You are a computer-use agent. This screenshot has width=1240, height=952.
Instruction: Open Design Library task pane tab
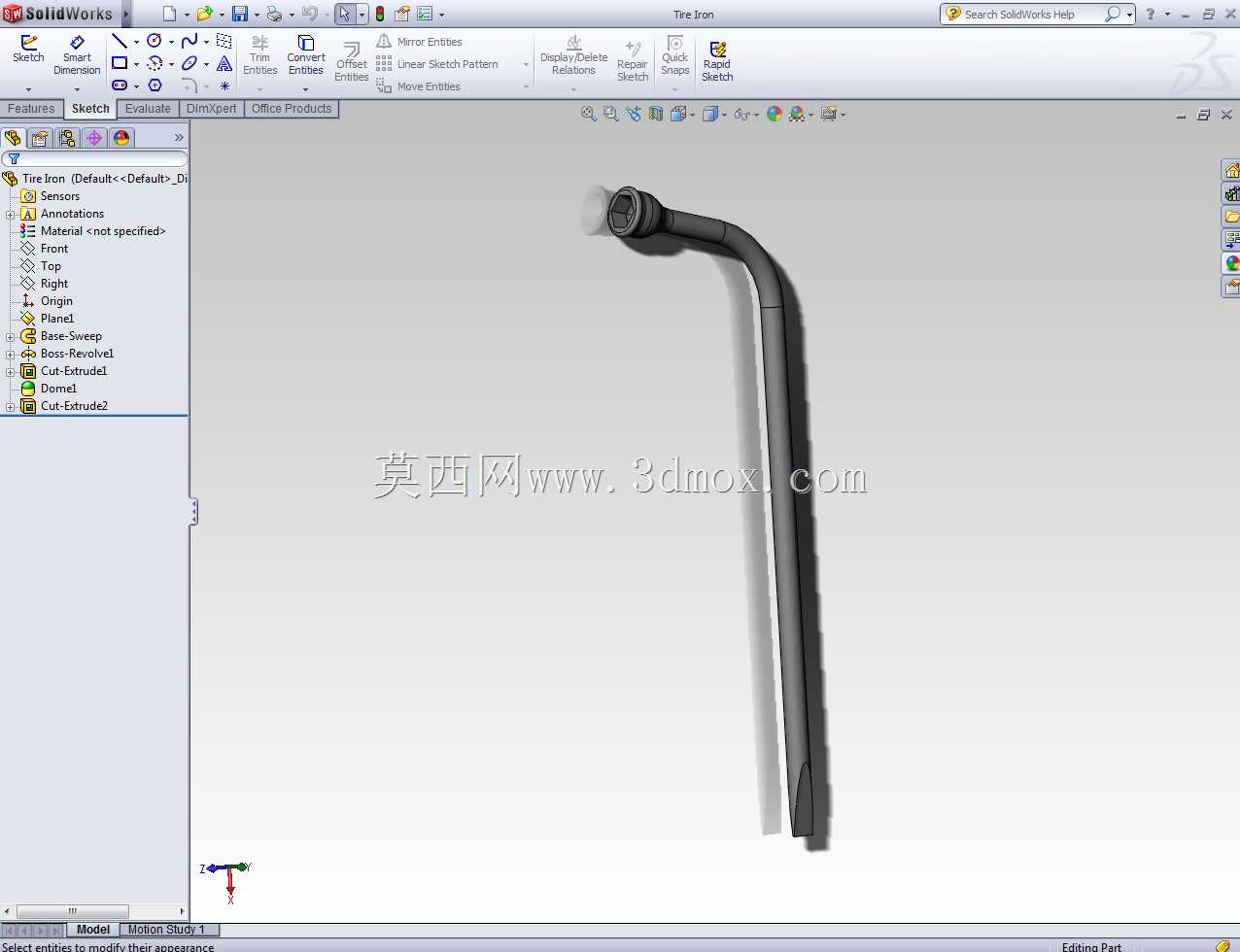[1231, 193]
